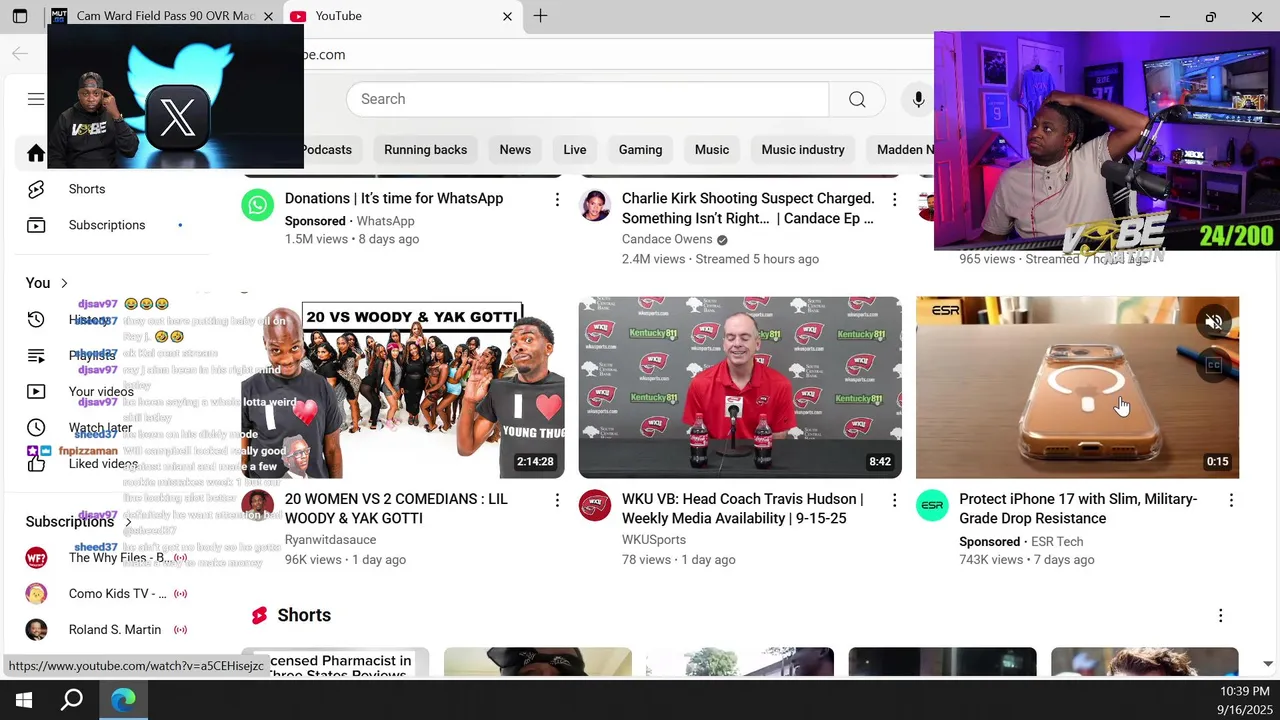Toggle captions on ESR ad preview

click(x=1214, y=365)
